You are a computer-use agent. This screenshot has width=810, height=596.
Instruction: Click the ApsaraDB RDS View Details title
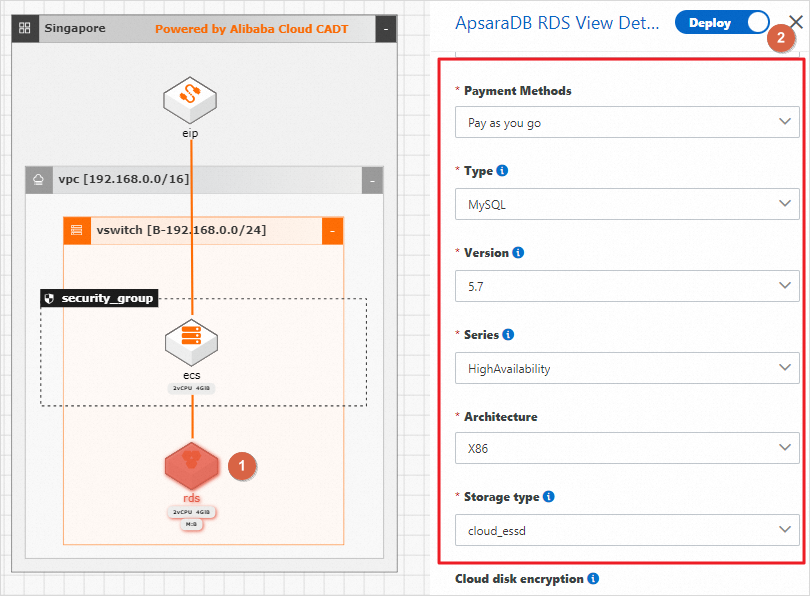557,23
